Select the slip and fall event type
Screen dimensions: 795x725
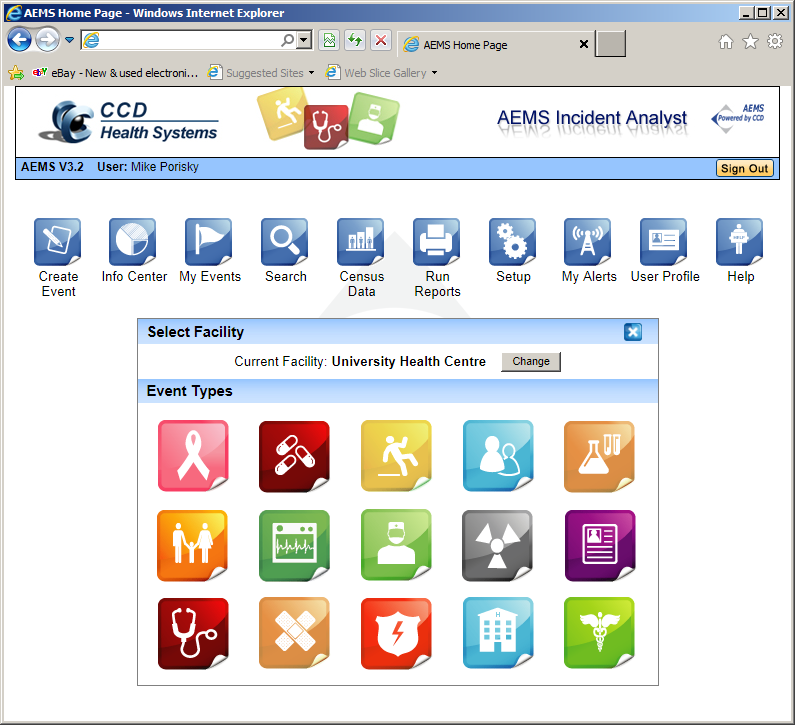pyautogui.click(x=396, y=456)
